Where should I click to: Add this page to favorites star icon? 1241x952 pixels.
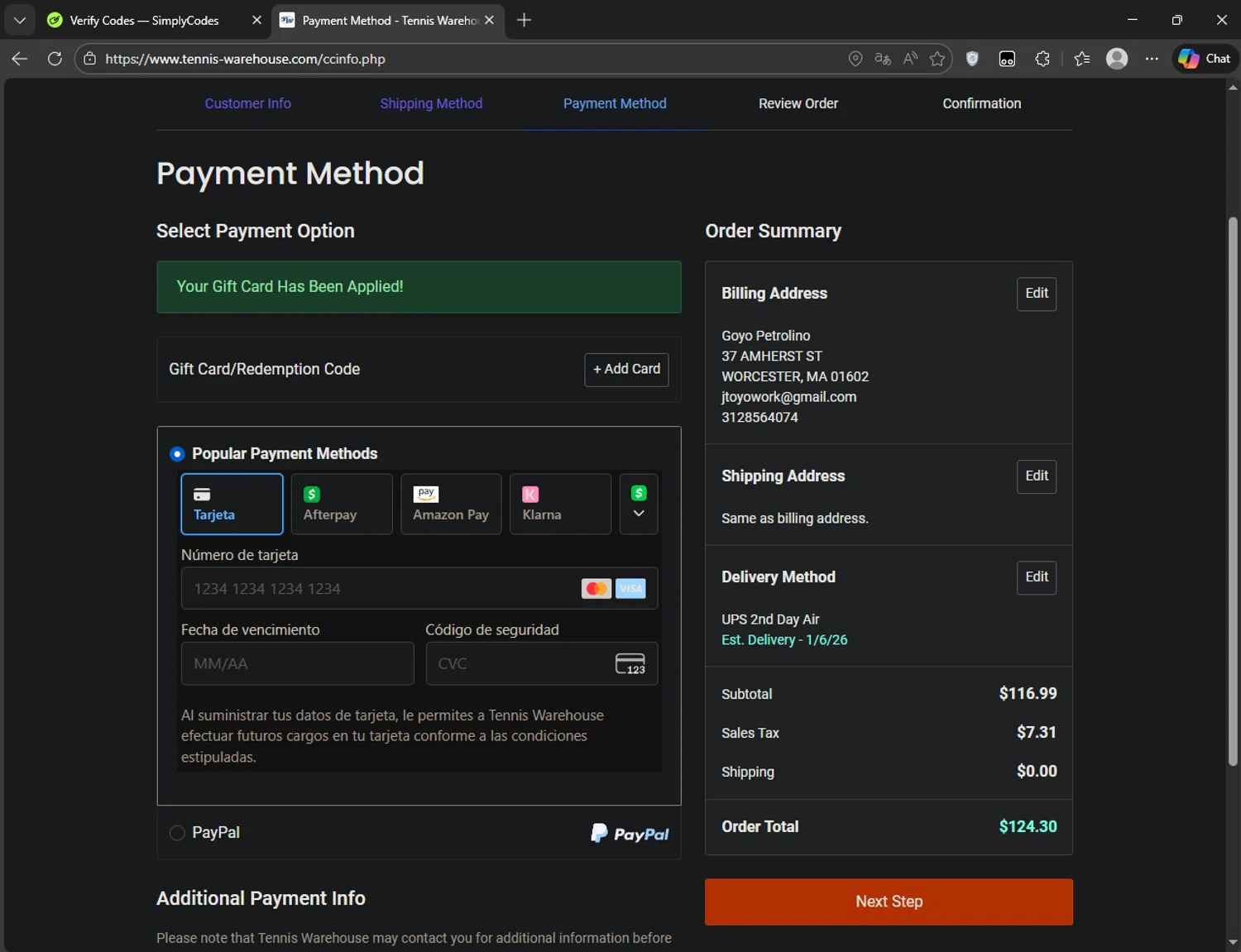(x=937, y=59)
